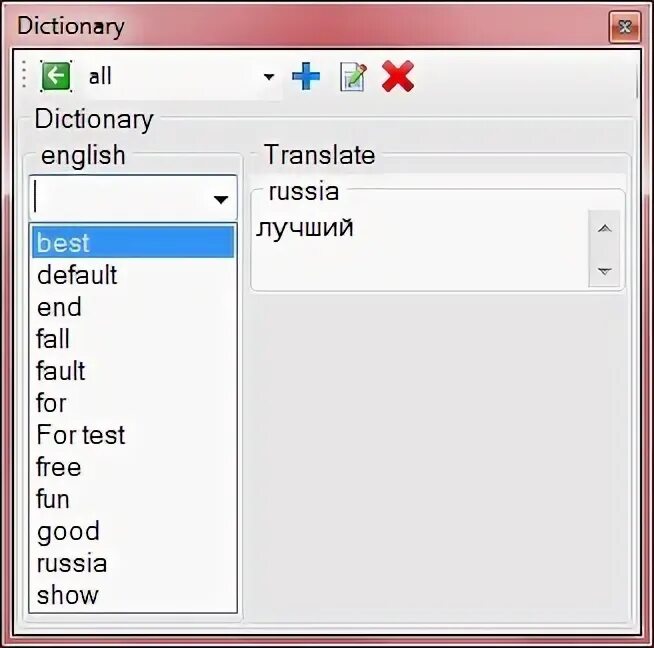654x648 pixels.
Task: Collapse the english word combo box arrow
Action: (221, 199)
